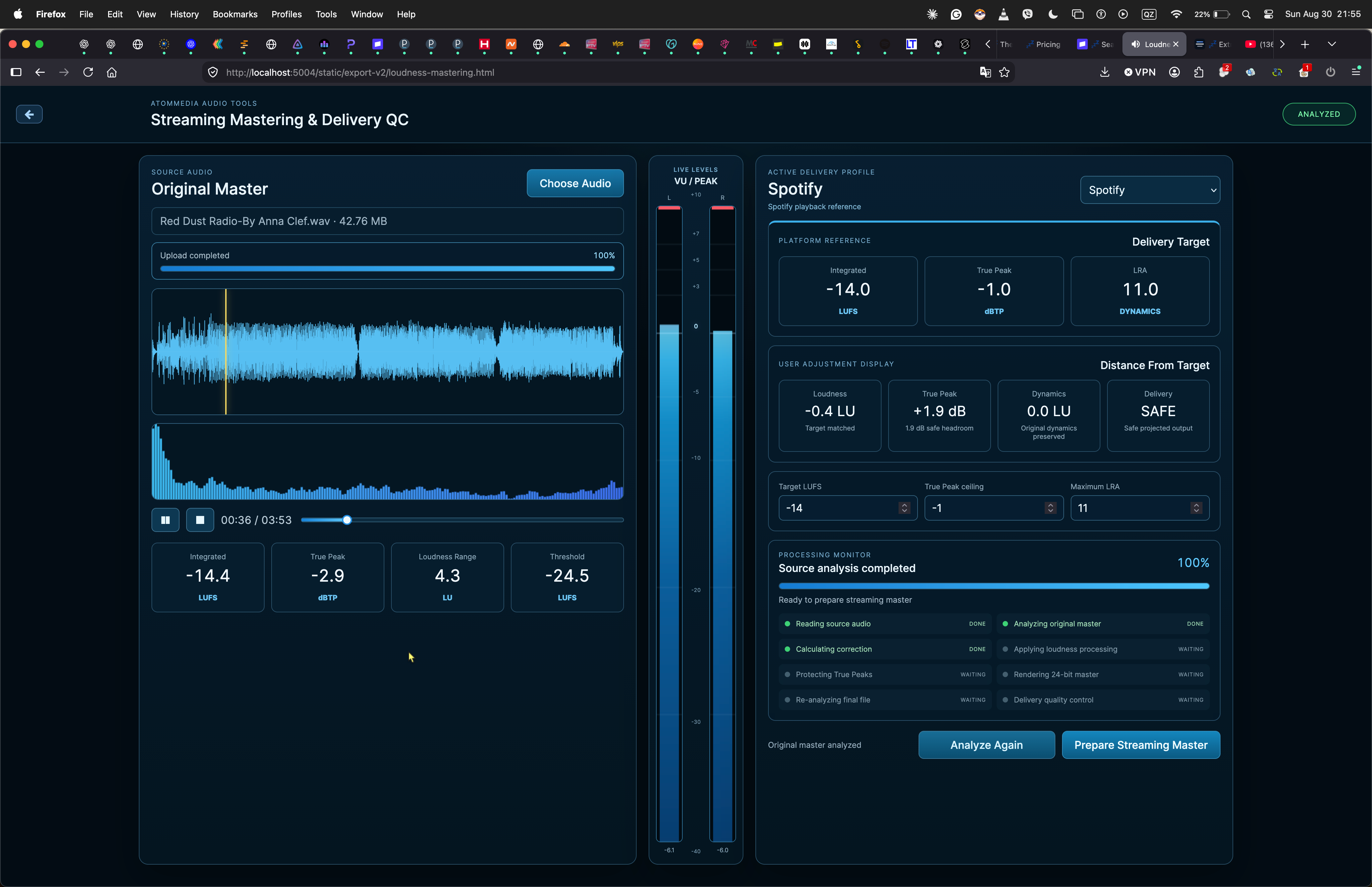The image size is (1372, 887).
Task: Go back using the app's arrow button
Action: click(29, 114)
